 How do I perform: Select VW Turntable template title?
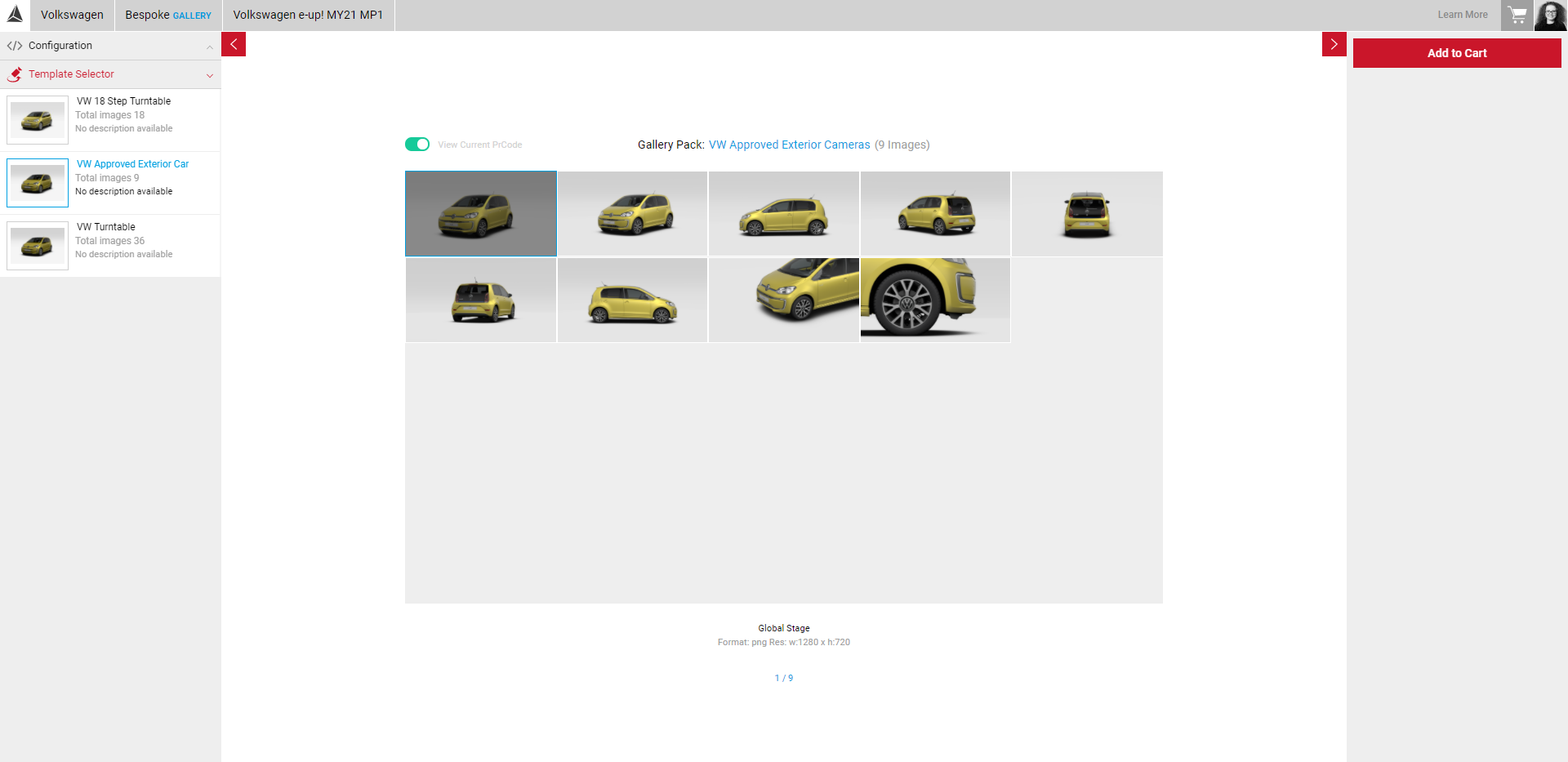pyautogui.click(x=106, y=227)
